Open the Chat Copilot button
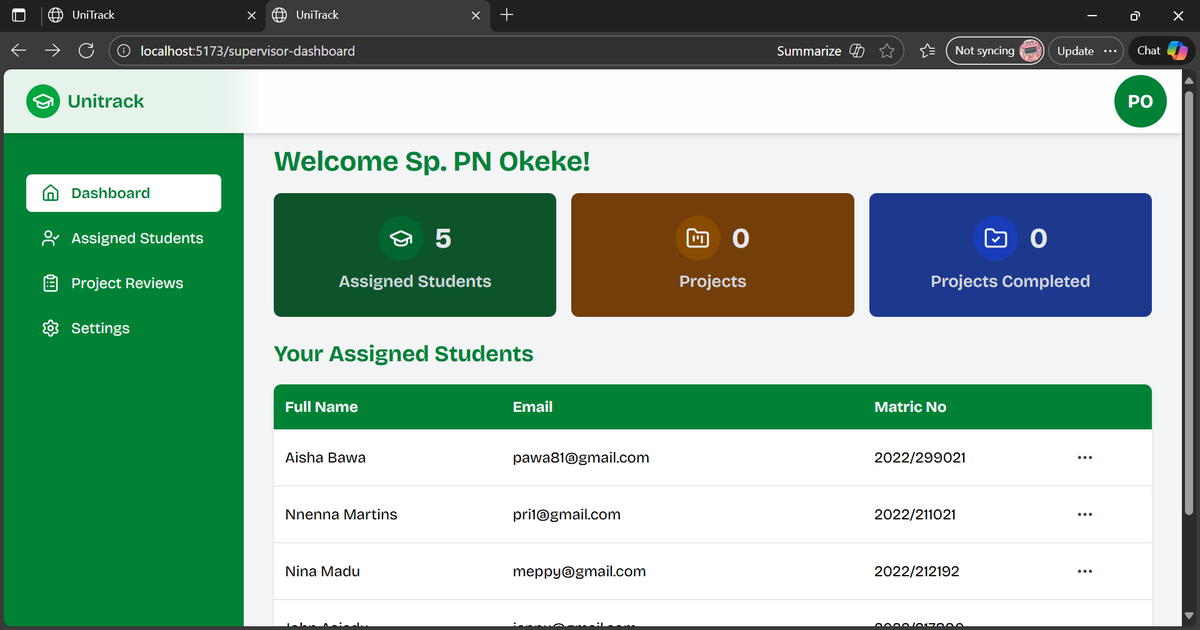Viewport: 1200px width, 630px height. 1160,50
